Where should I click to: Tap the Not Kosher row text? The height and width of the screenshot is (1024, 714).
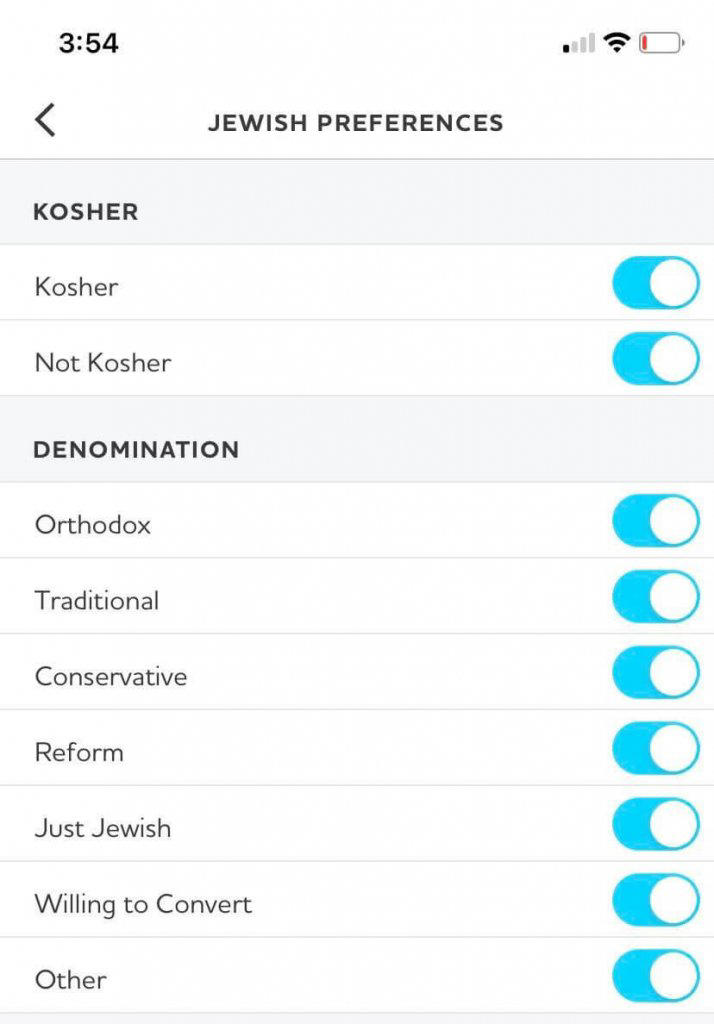[101, 362]
